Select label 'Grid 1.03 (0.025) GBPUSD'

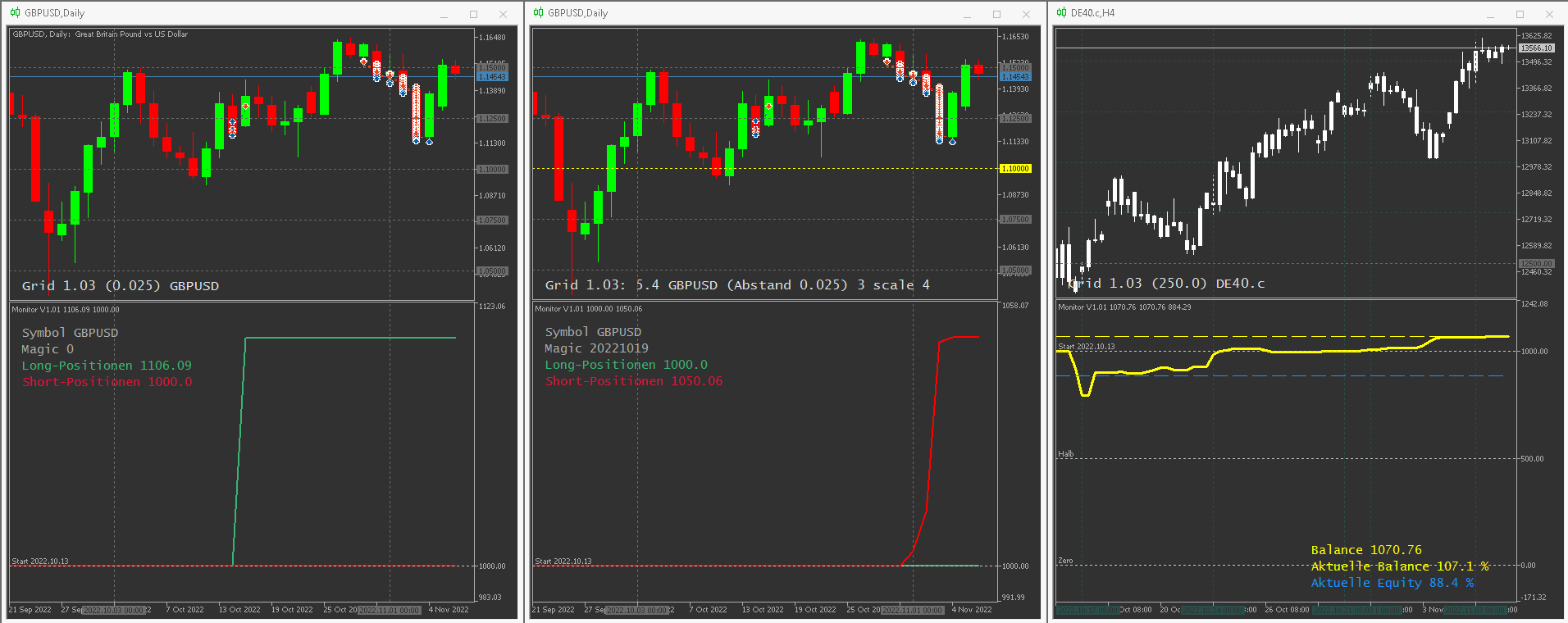pos(121,286)
